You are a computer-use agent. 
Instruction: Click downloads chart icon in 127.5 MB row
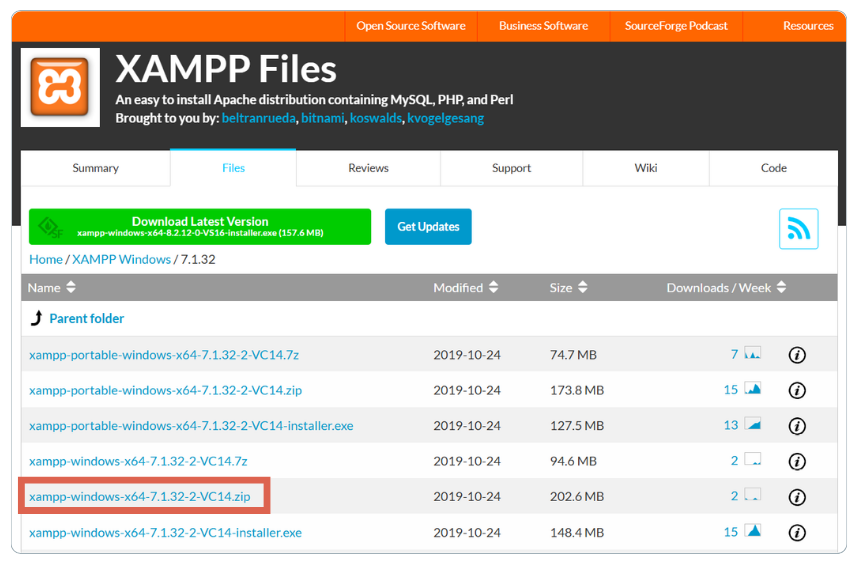753,424
